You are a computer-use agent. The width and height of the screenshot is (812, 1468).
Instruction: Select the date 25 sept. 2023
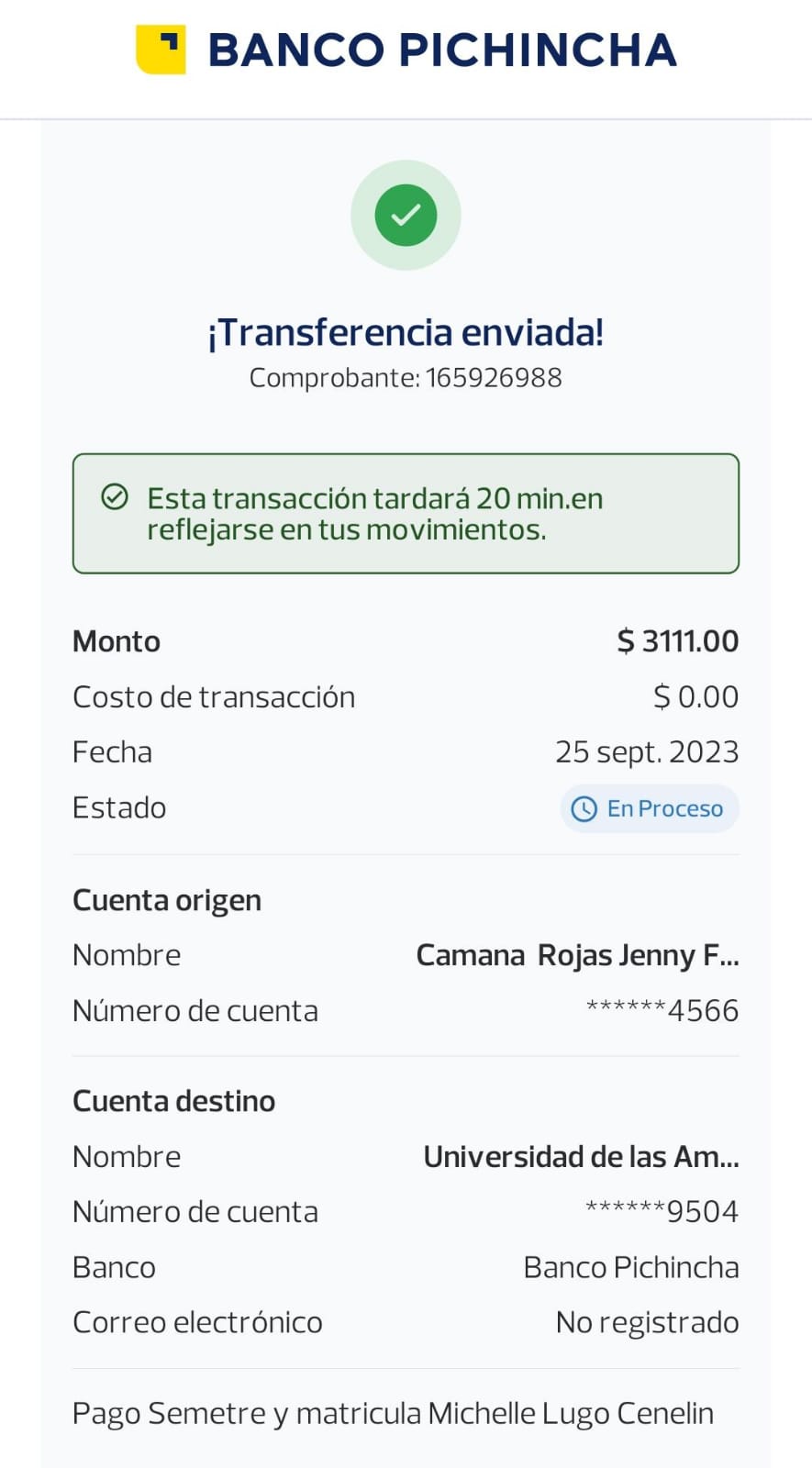click(x=647, y=752)
